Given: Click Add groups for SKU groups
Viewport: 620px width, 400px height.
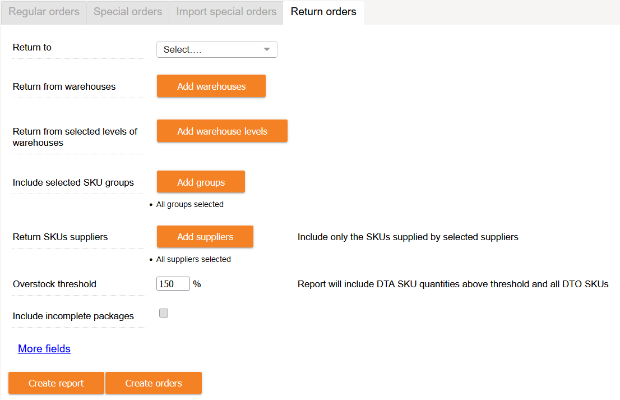Looking at the screenshot, I should 201,182.
